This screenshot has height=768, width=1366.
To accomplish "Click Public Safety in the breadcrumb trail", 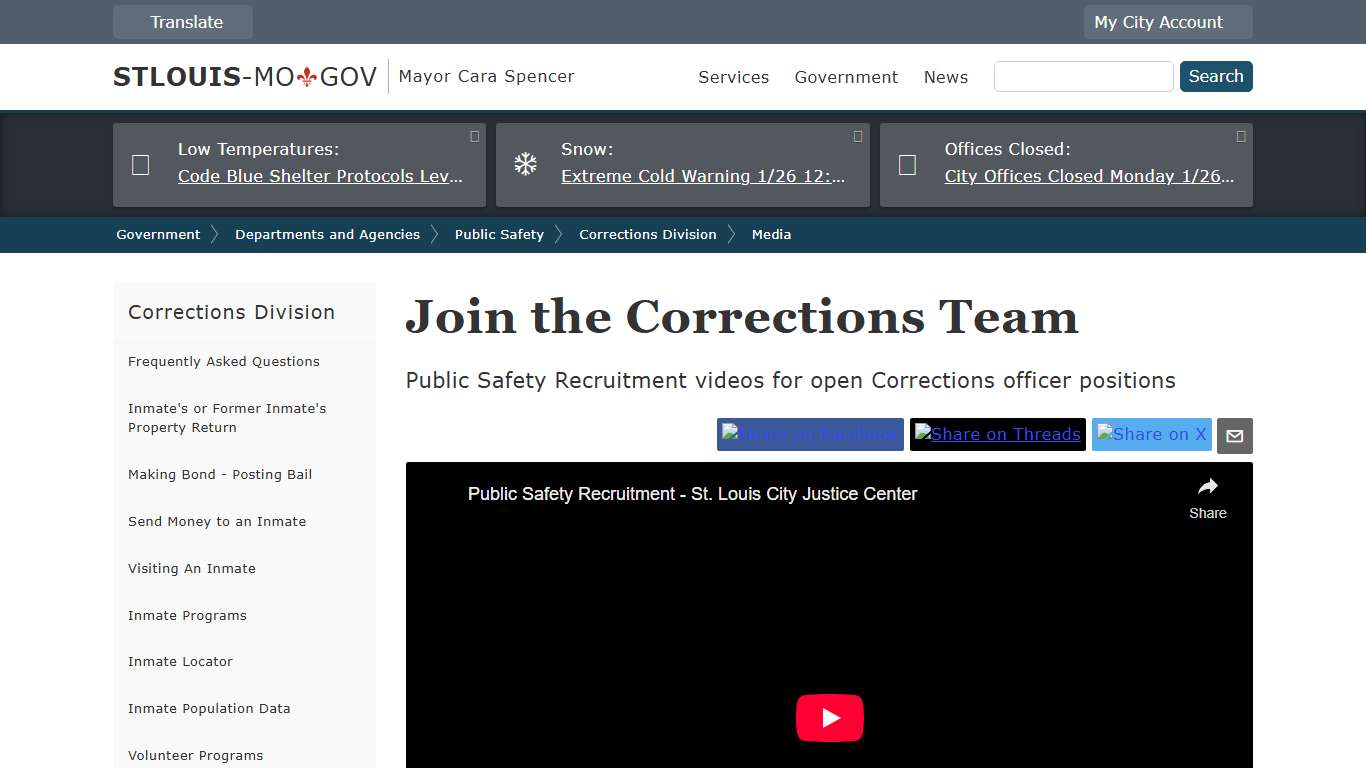I will (x=499, y=234).
